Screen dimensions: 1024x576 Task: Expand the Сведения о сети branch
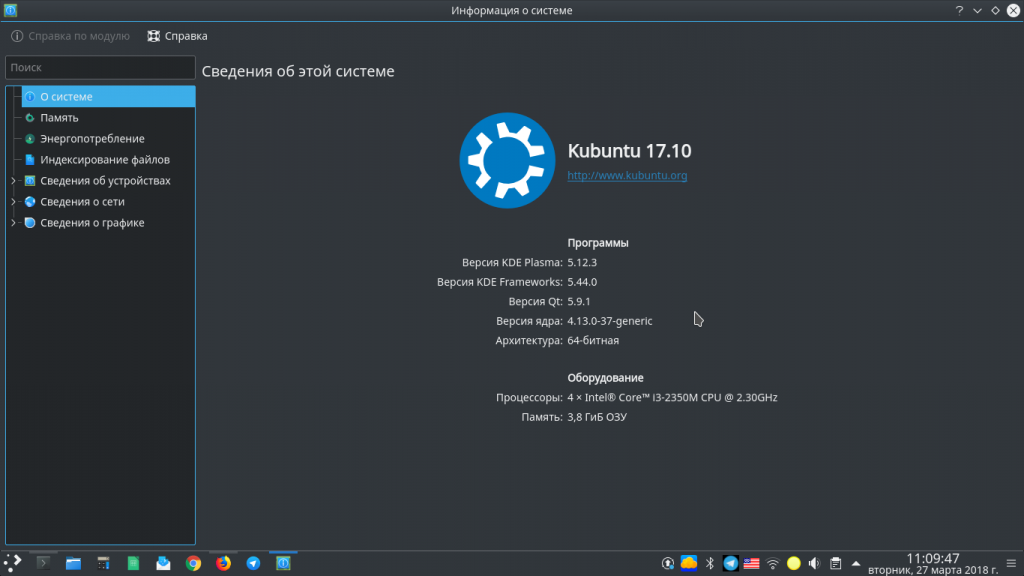click(13, 202)
